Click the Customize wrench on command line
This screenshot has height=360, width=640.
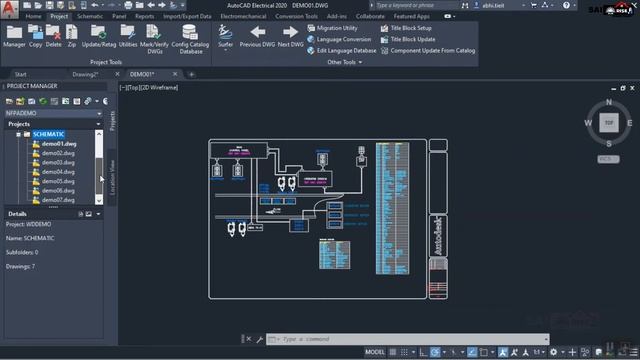tap(259, 339)
